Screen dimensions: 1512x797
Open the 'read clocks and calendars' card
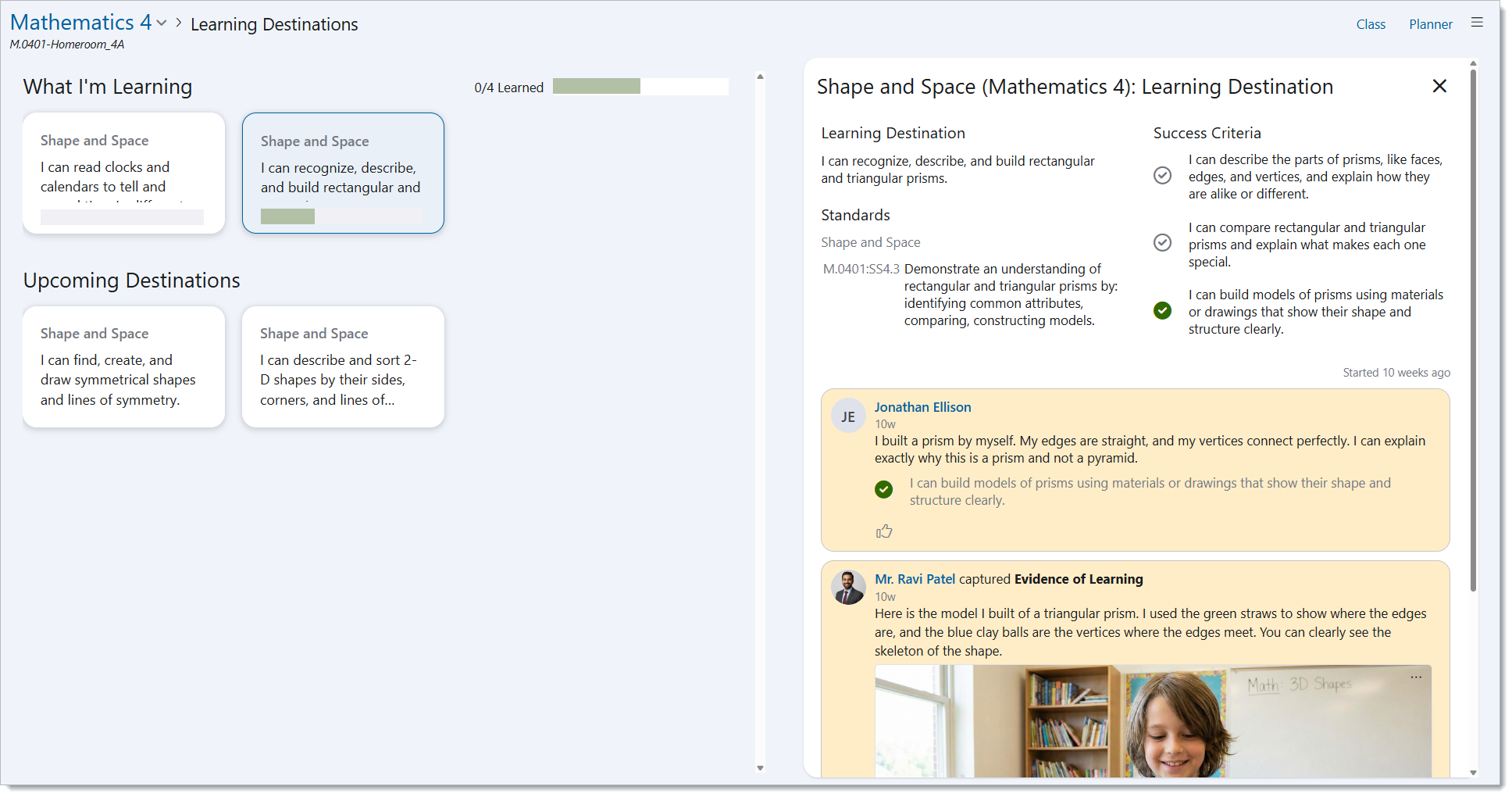click(123, 173)
